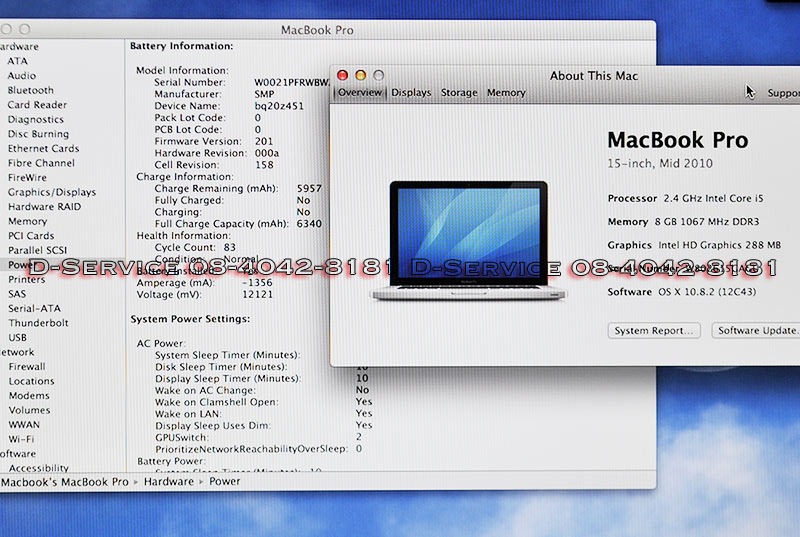The width and height of the screenshot is (800, 537).
Task: Click the GPUSwitch row value 2
Action: [x=359, y=437]
